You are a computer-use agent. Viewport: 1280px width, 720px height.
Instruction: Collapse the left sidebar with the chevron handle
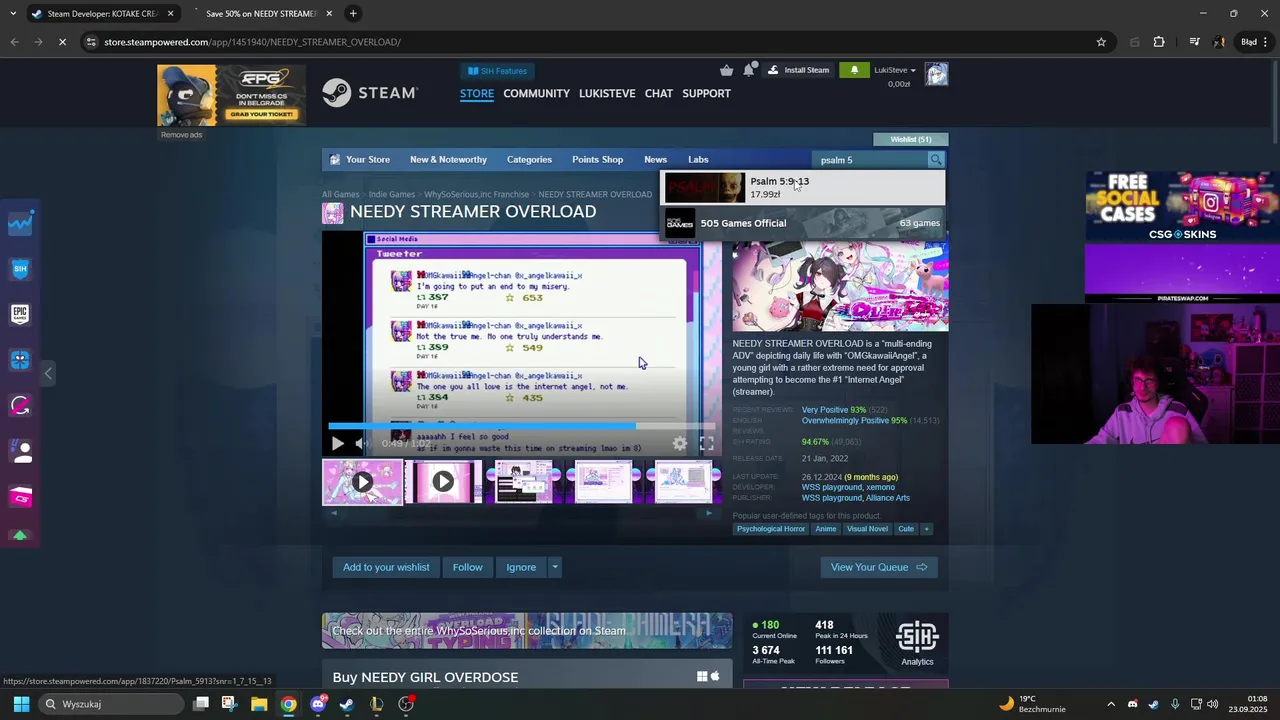(x=48, y=373)
